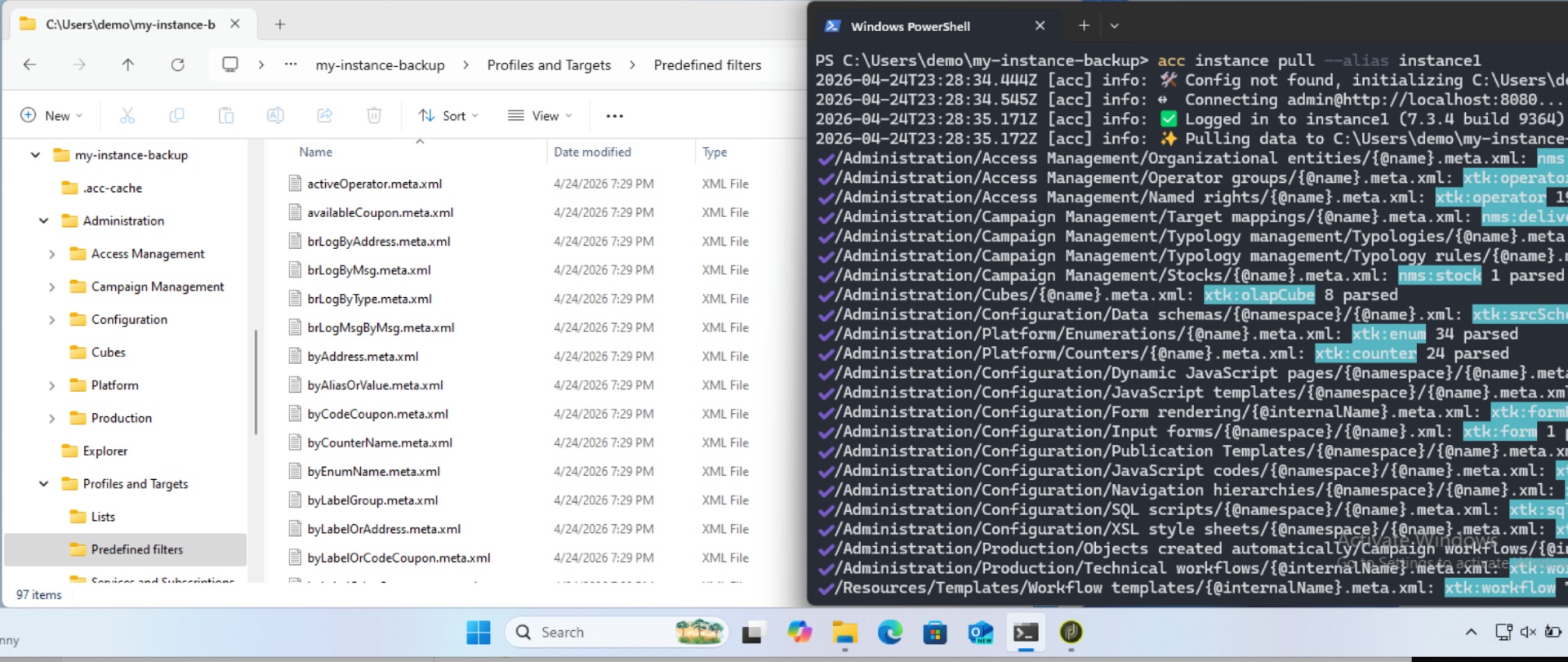Screen dimensions: 1568x662
Task: Open Task View from taskbar
Action: [x=753, y=632]
